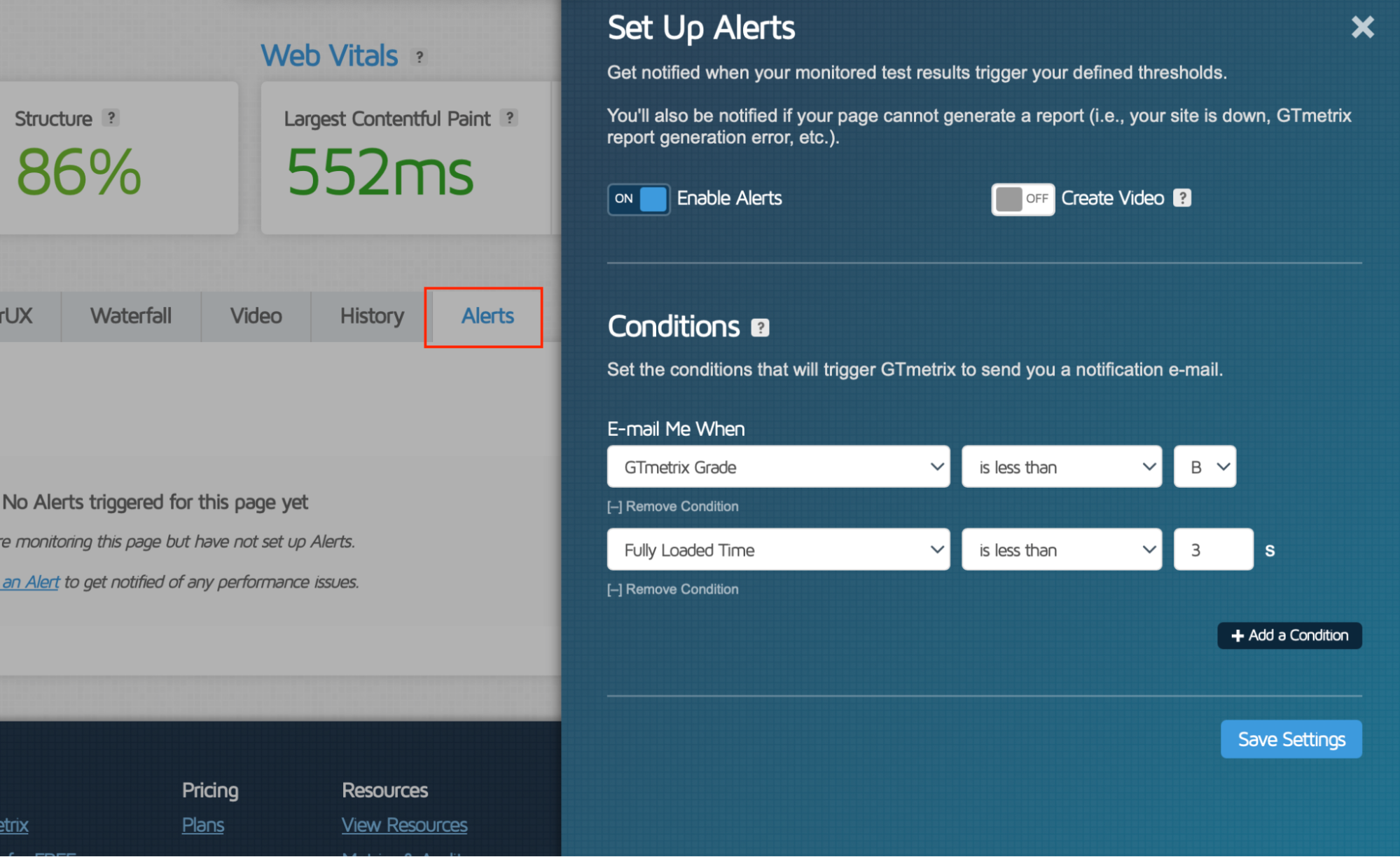Remove the Fully Loaded Time condition
This screenshot has height=857, width=1400.
pyautogui.click(x=673, y=589)
